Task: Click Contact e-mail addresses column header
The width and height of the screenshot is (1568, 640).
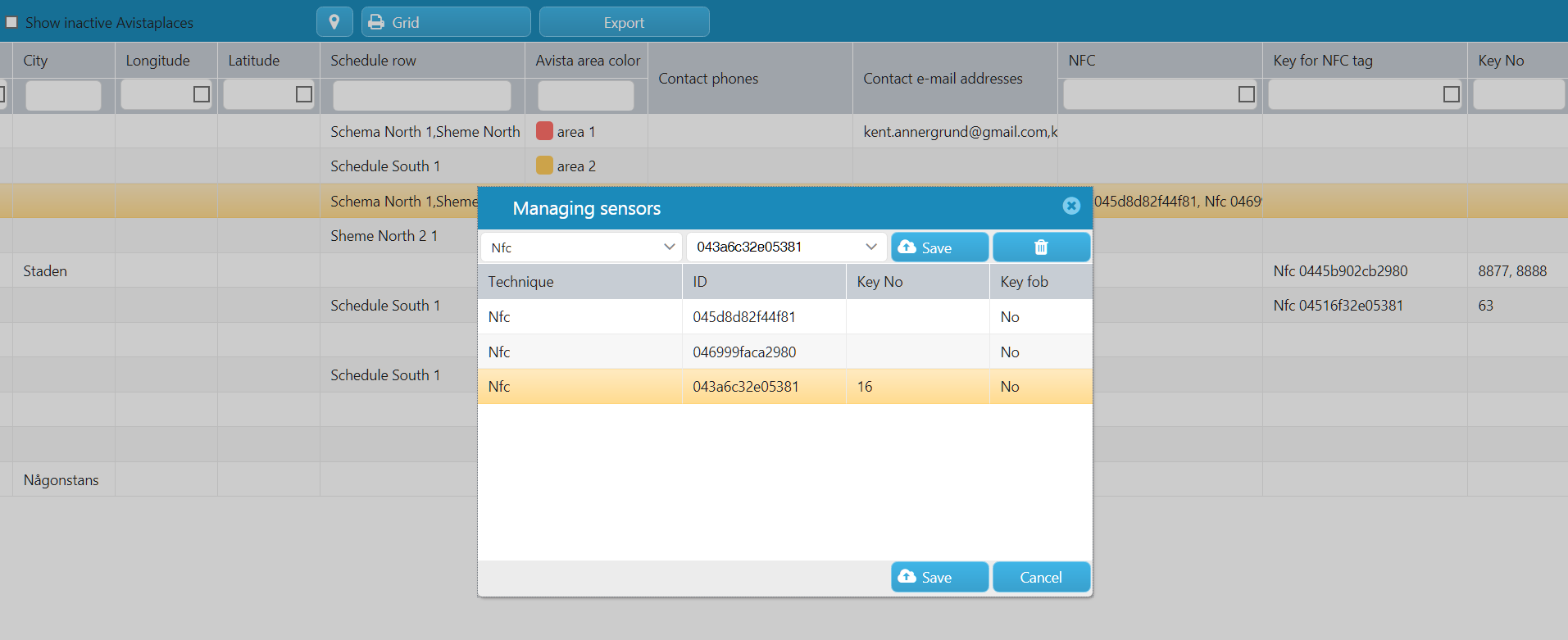Action: [x=955, y=79]
